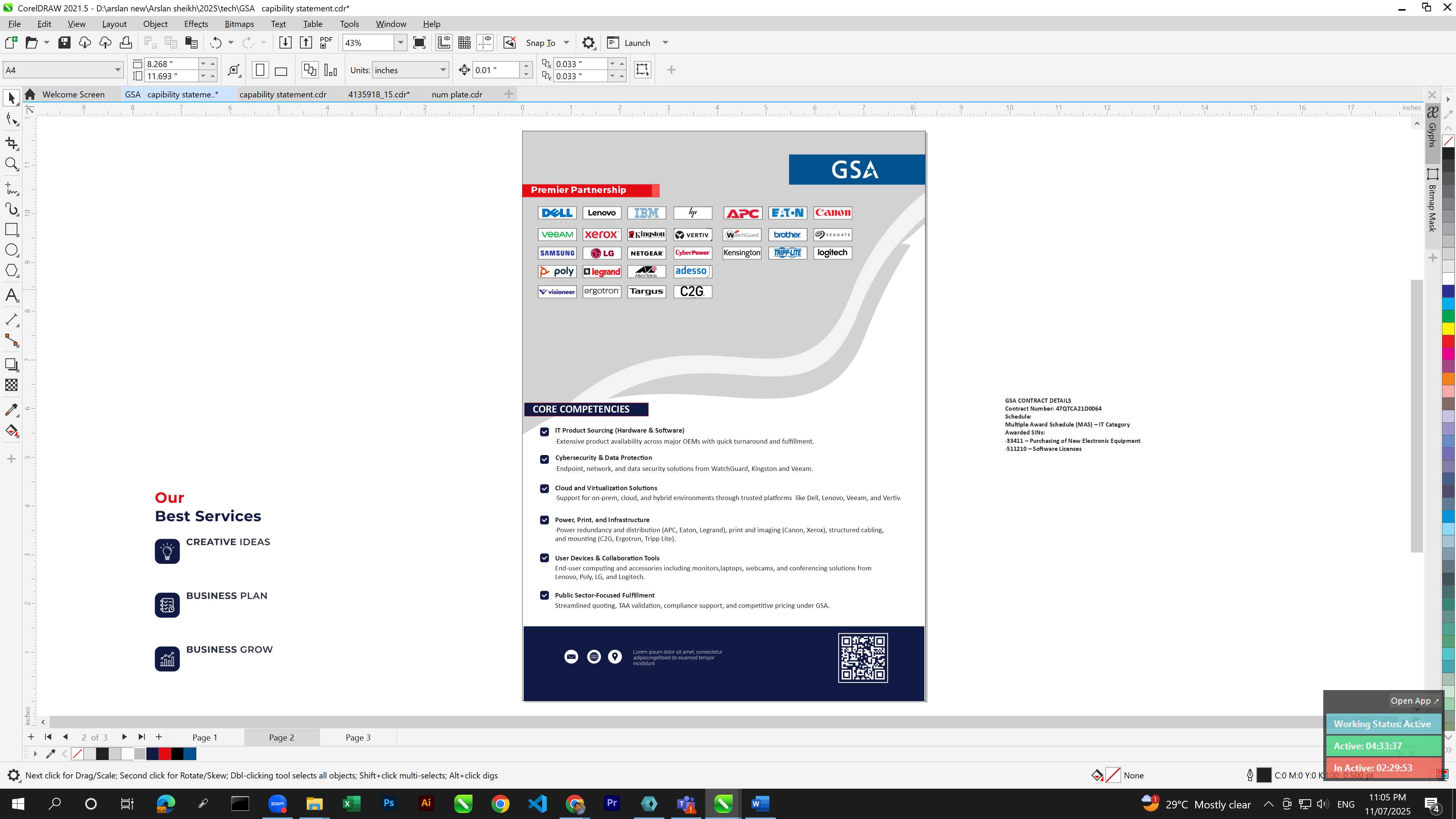Open the Bitmaps menu
1456x819 pixels.
(239, 24)
